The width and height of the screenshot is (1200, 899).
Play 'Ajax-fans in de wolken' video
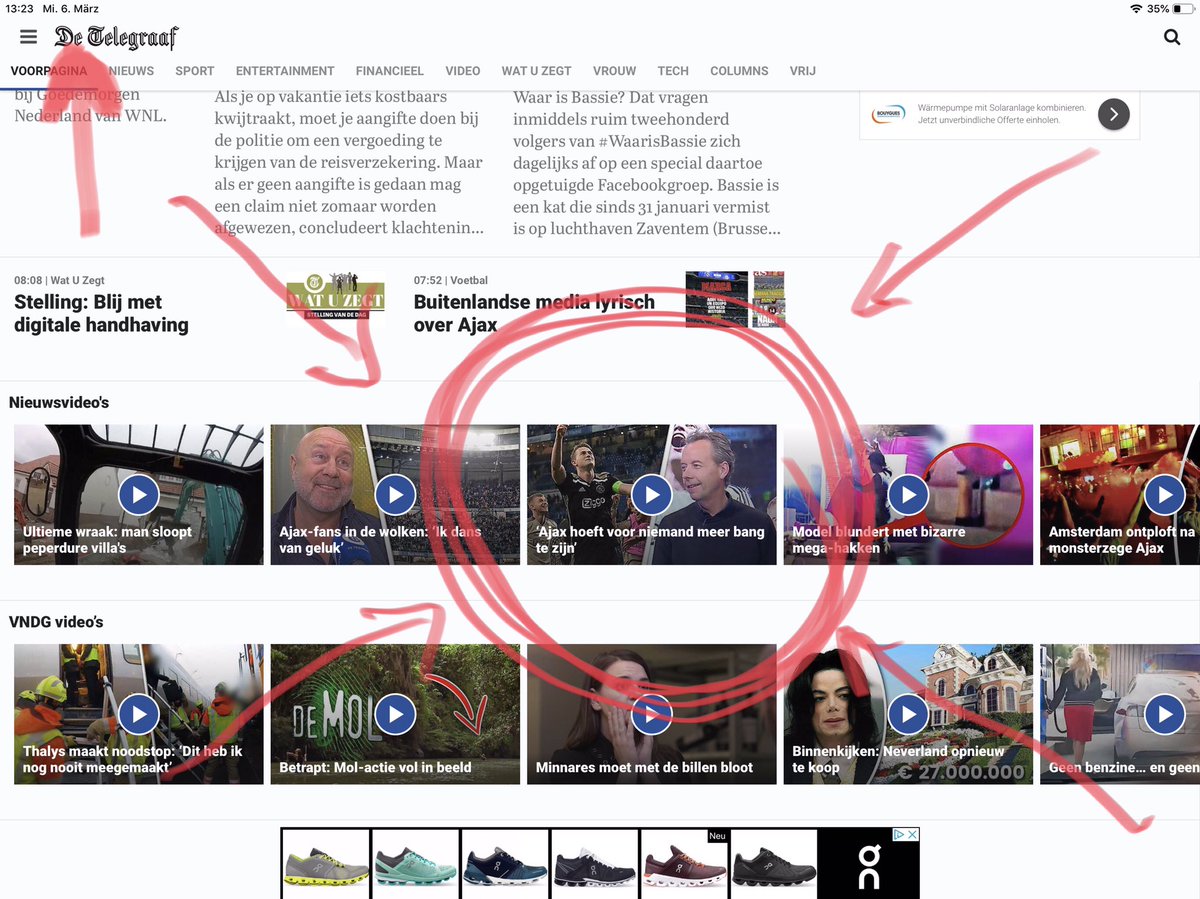(x=395, y=494)
